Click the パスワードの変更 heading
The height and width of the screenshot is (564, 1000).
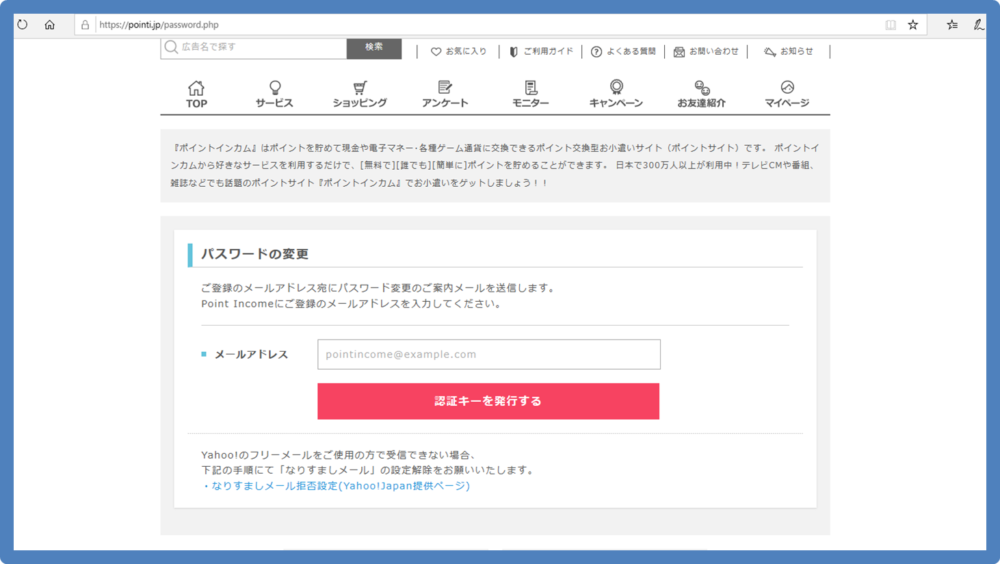point(255,254)
